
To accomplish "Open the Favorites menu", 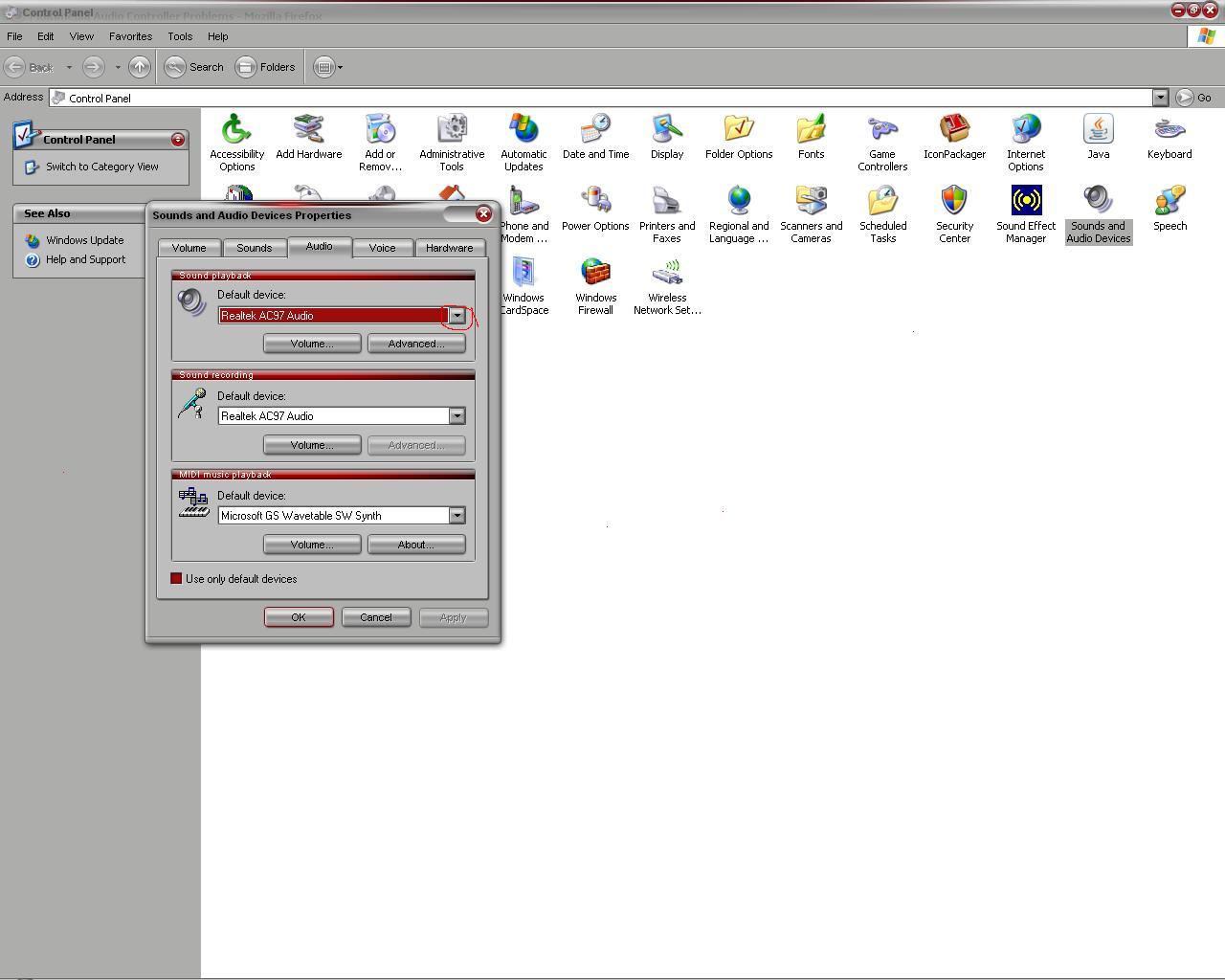I will tap(130, 36).
